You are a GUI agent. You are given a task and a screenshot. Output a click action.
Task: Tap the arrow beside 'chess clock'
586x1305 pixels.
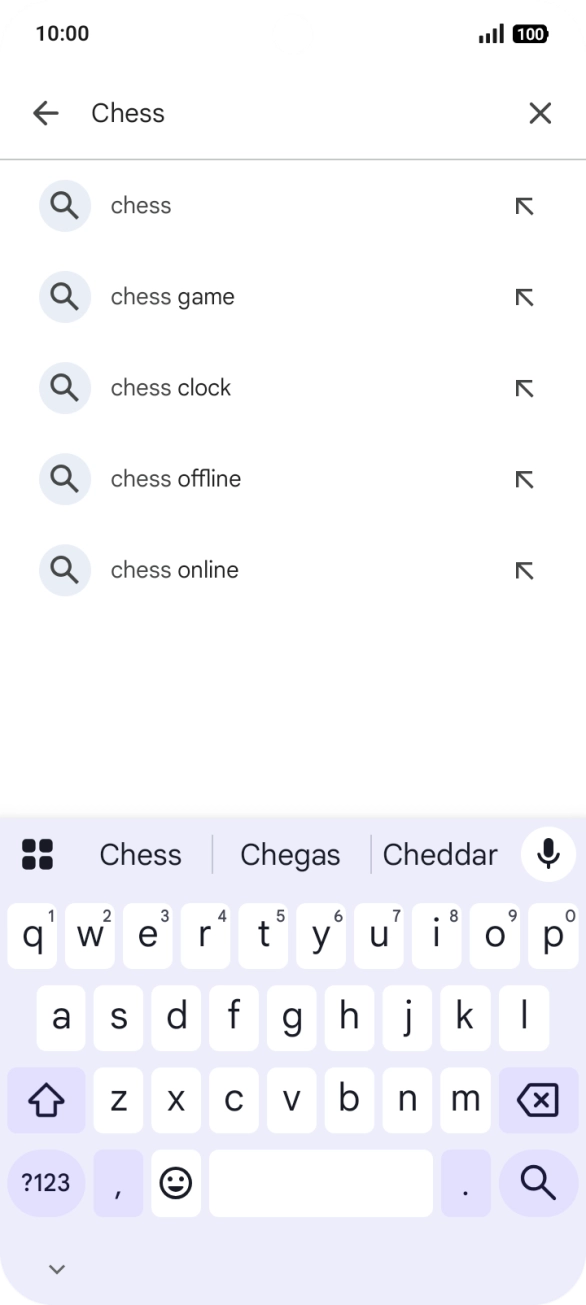(x=524, y=388)
